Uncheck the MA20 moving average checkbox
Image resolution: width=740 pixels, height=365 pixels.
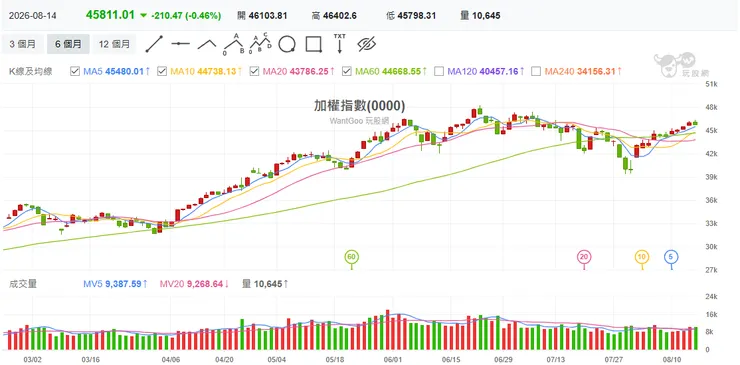[254, 71]
